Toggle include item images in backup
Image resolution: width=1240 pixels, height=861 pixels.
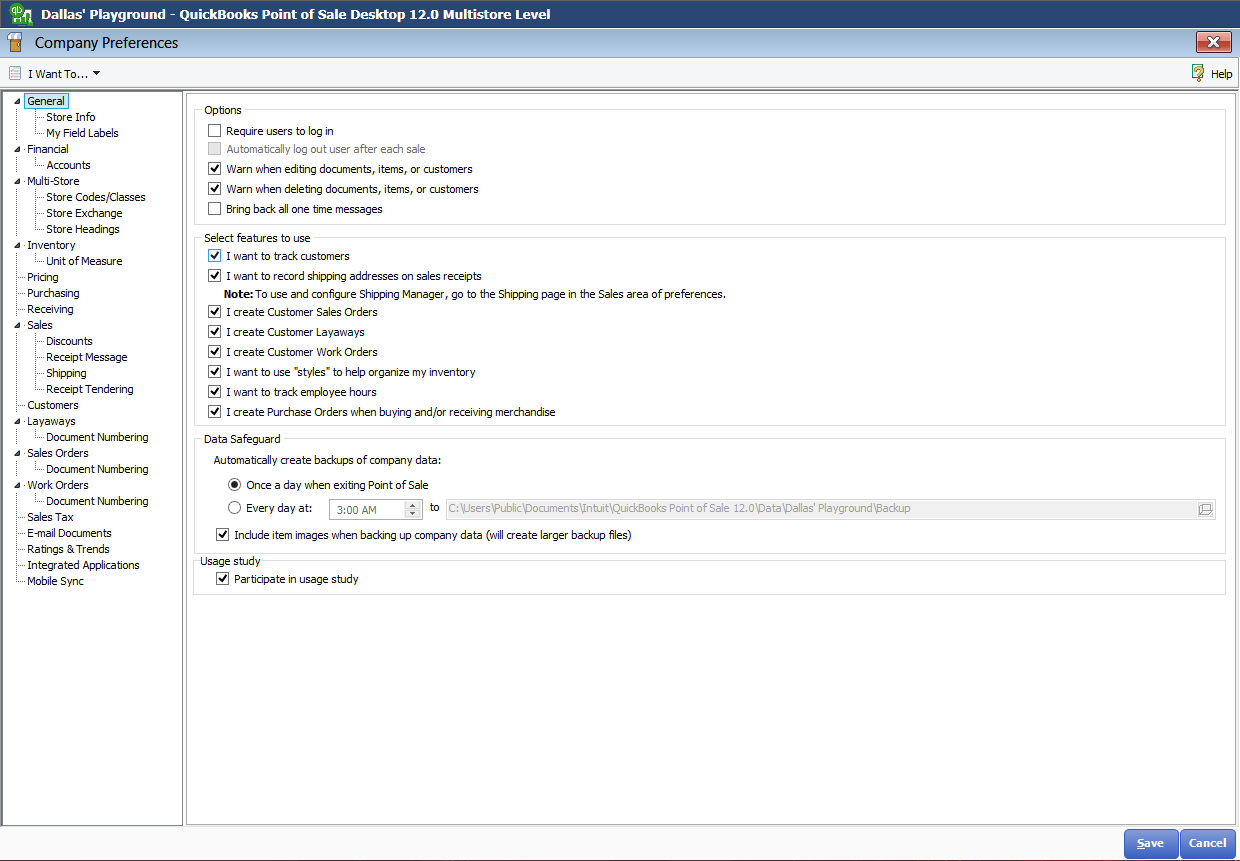(x=222, y=535)
